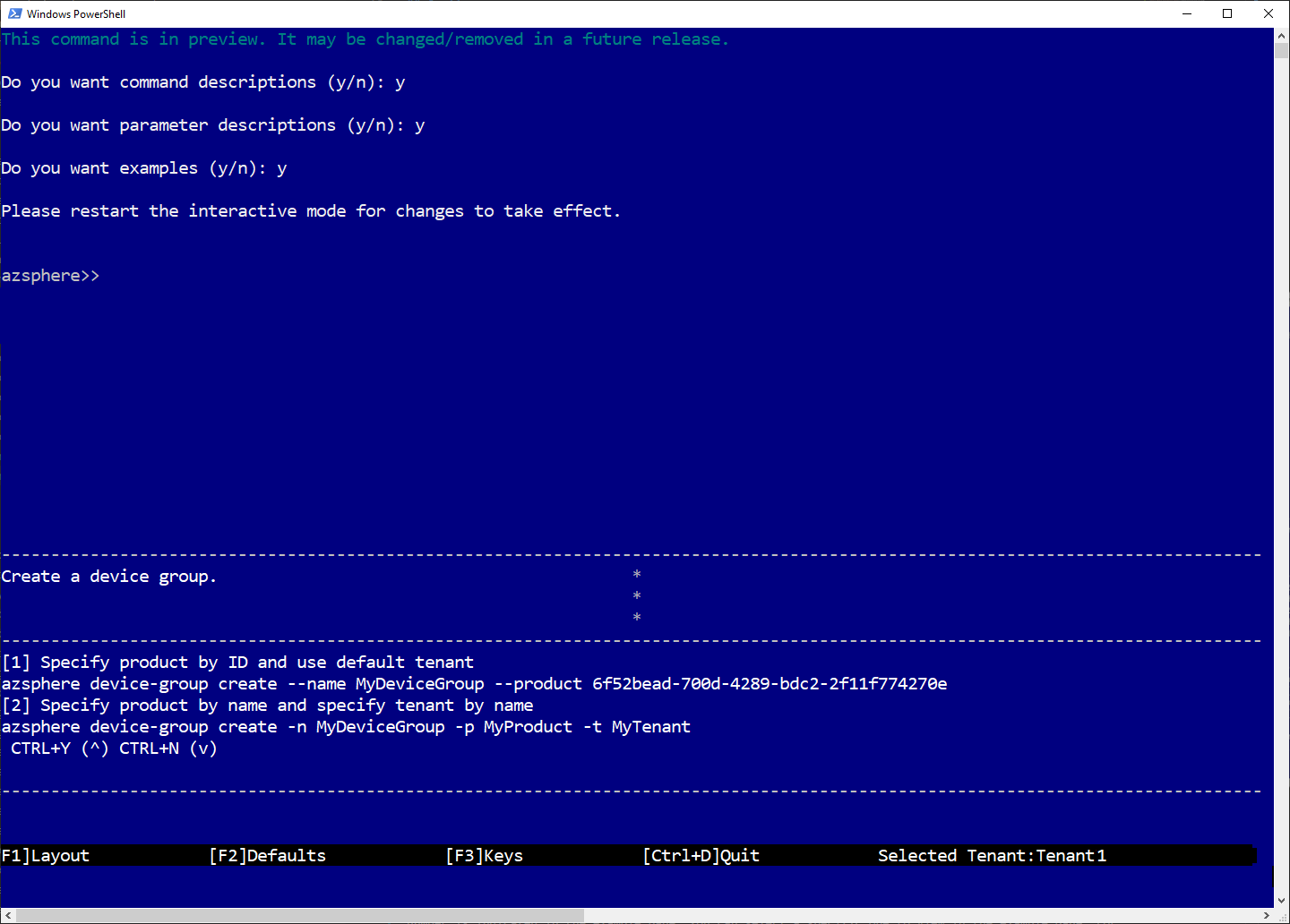1290x924 pixels.
Task: Select the asterisk spinner in help panel
Action: (x=636, y=595)
